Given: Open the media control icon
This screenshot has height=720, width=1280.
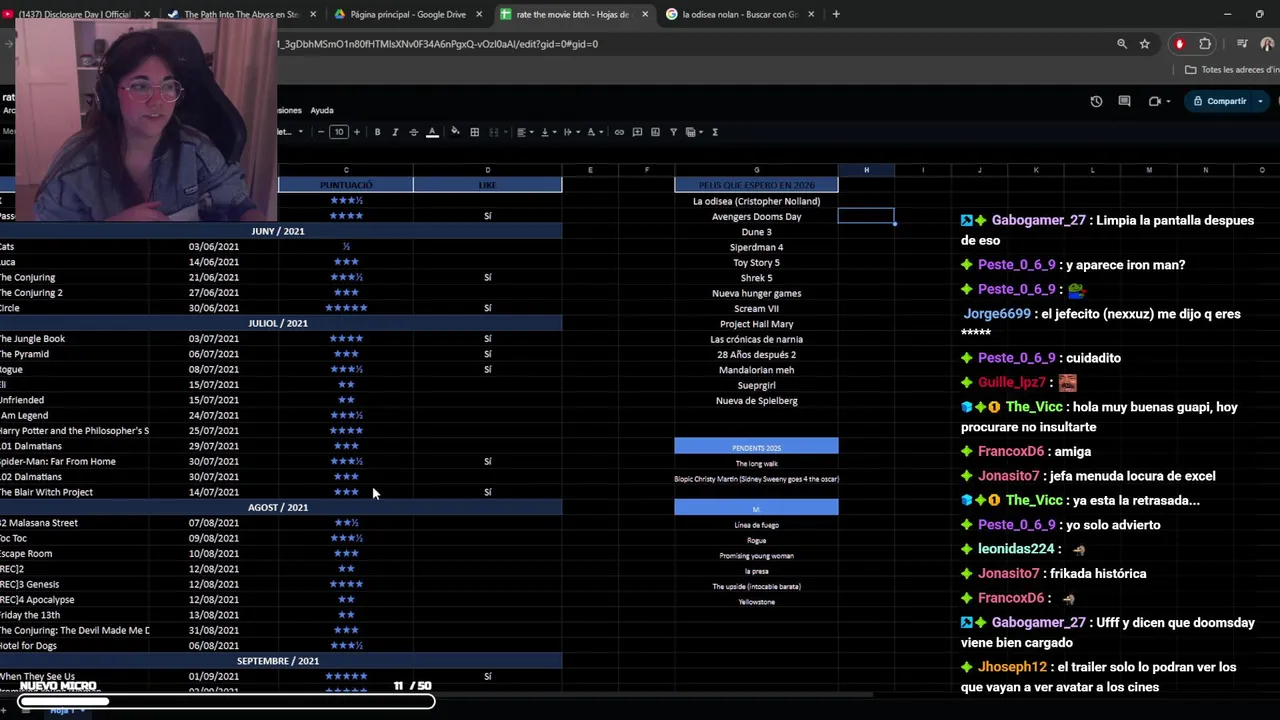Looking at the screenshot, I should pos(1242,44).
